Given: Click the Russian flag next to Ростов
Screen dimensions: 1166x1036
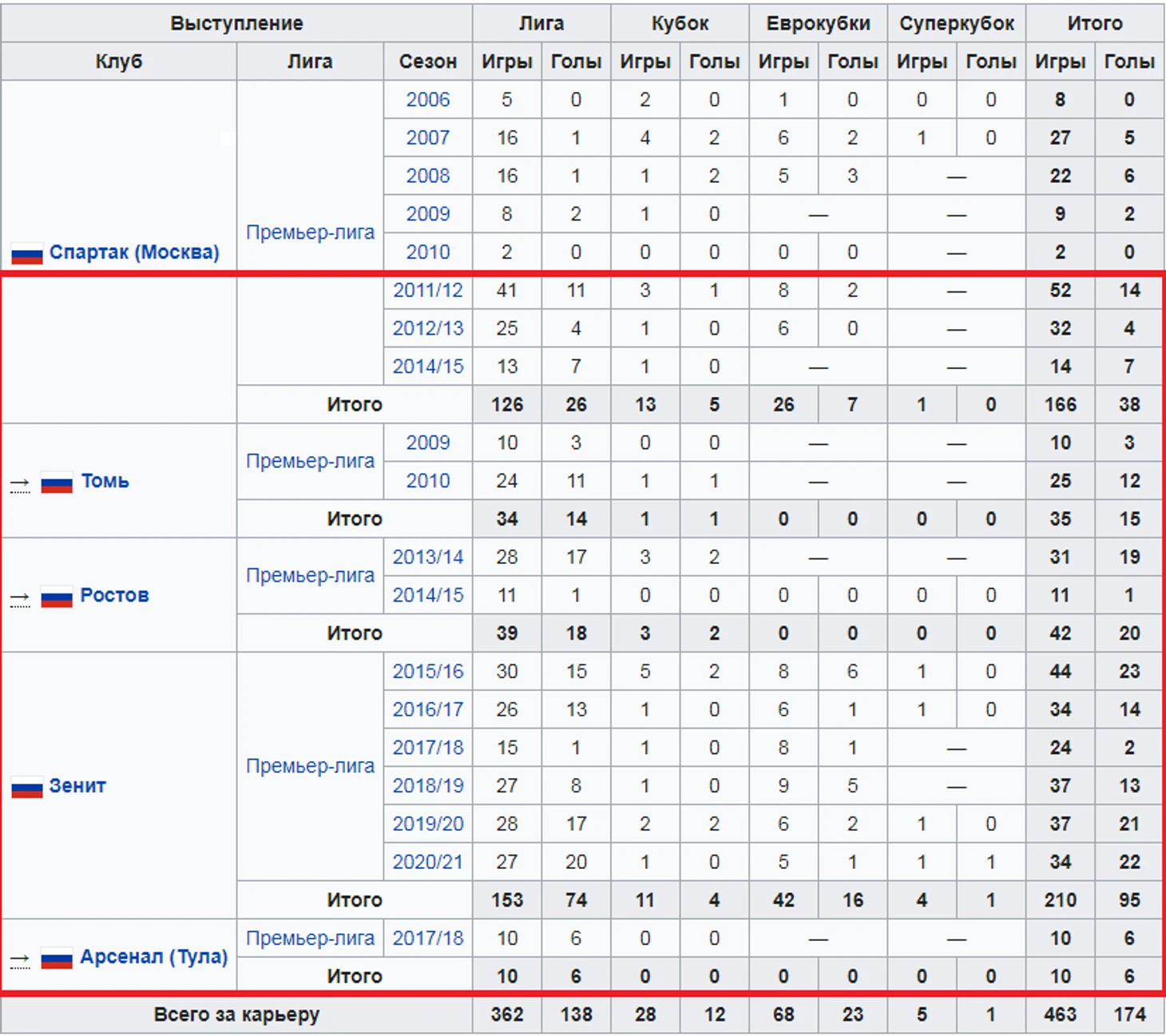Looking at the screenshot, I should 57,597.
